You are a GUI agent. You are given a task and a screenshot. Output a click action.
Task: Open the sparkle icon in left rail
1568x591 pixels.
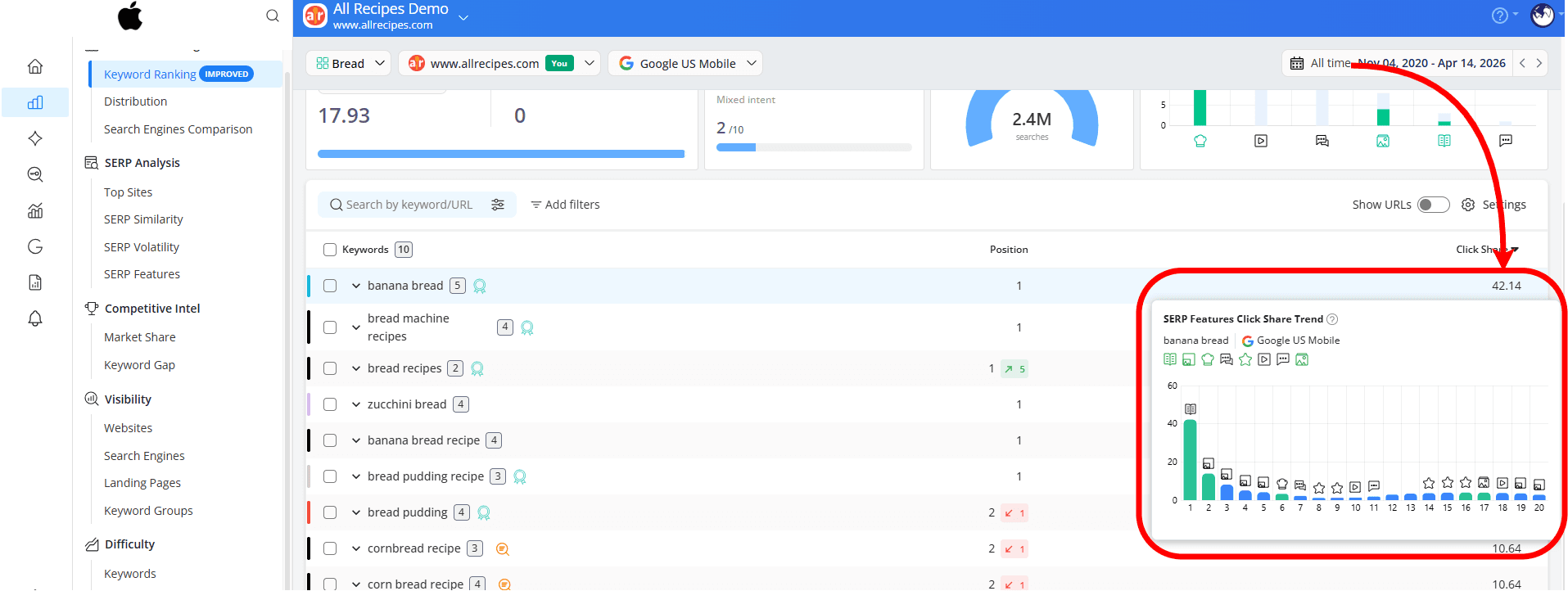tap(35, 138)
